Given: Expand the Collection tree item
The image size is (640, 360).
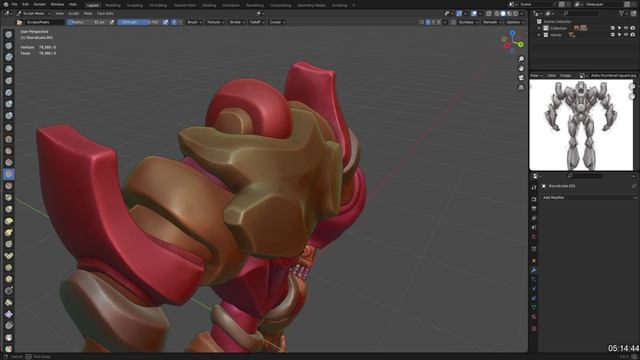Looking at the screenshot, I should pyautogui.click(x=539, y=28).
